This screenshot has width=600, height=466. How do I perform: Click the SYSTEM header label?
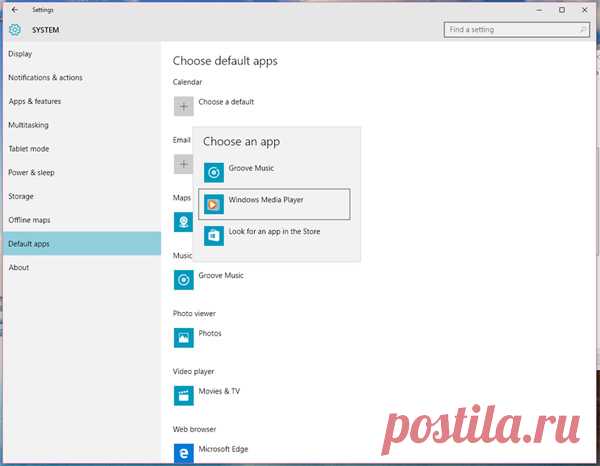46,30
